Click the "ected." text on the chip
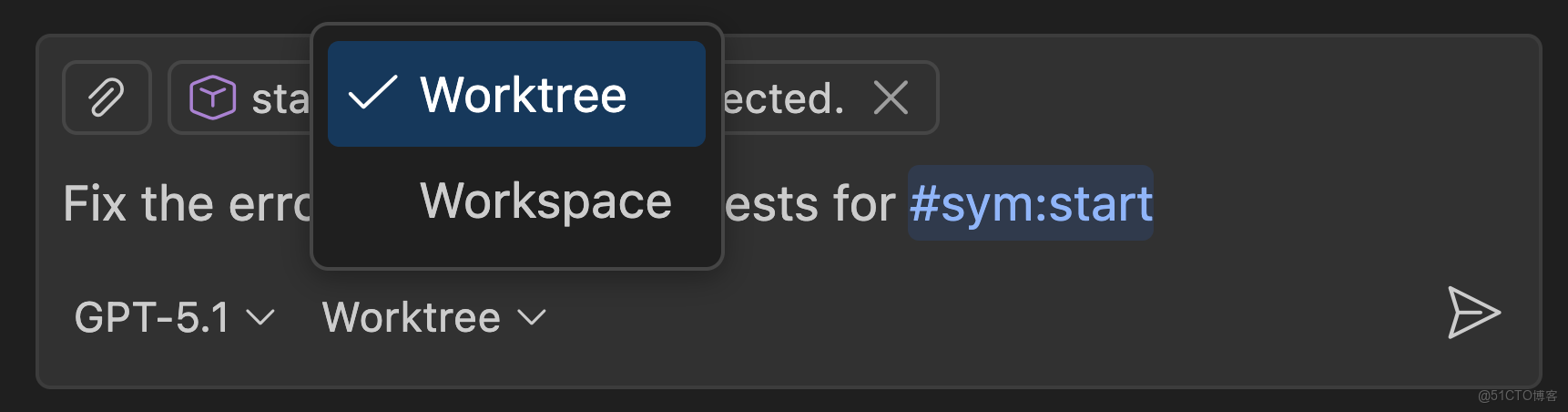Viewport: 1568px width, 412px height. pos(783,99)
